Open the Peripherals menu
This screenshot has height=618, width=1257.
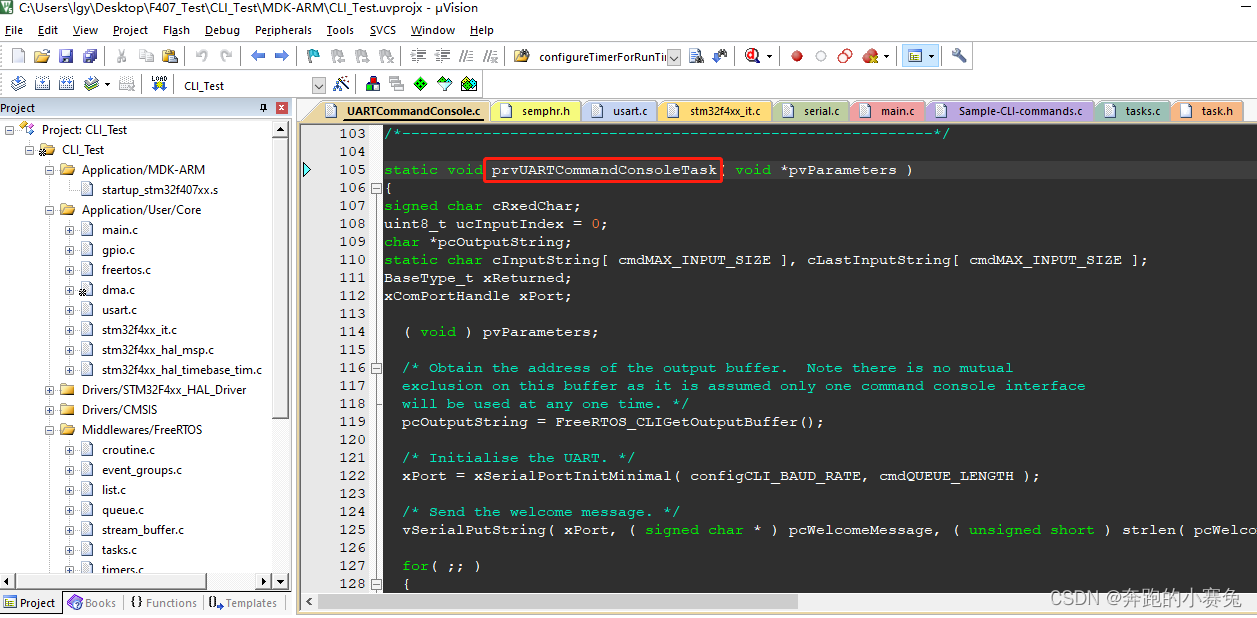(x=283, y=30)
